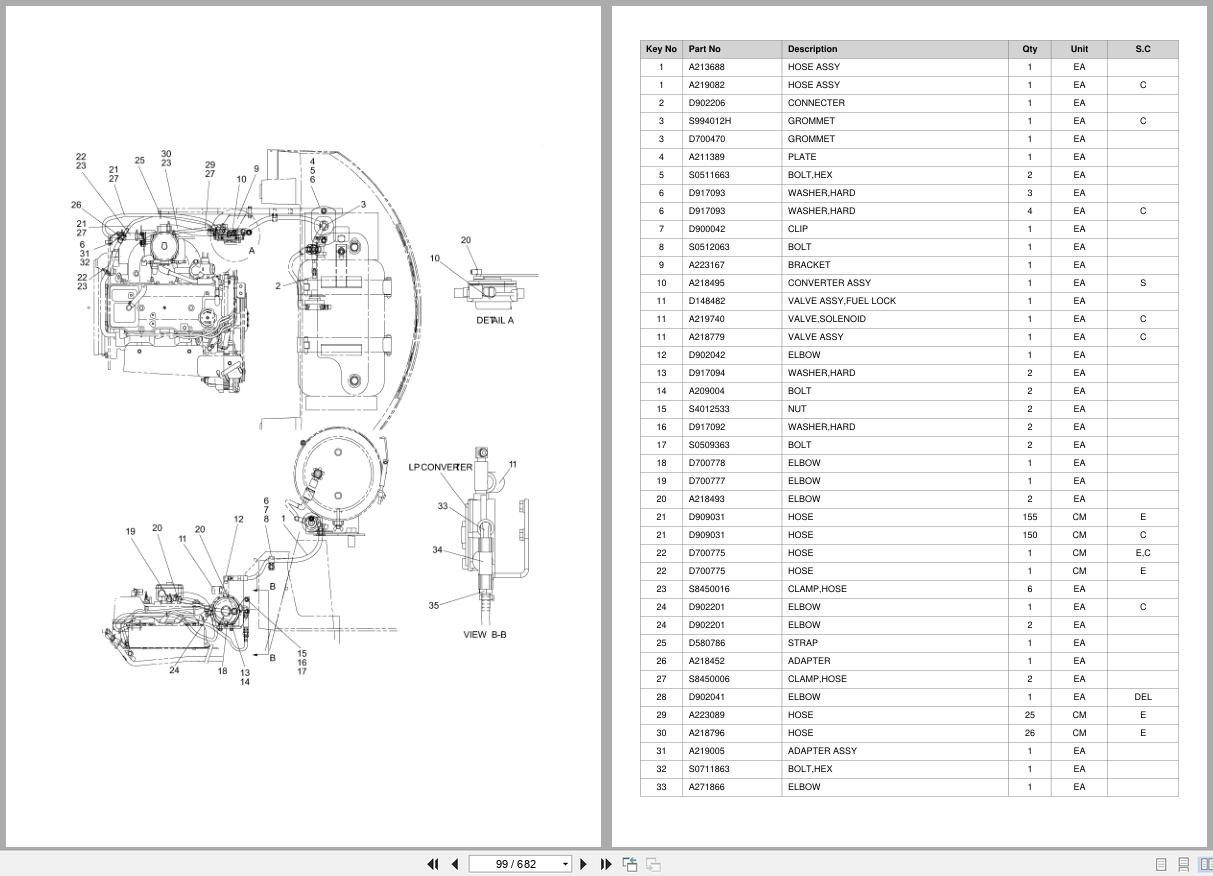This screenshot has width=1213, height=876.
Task: Switch to continuous scrolling view mode
Action: (x=1183, y=864)
